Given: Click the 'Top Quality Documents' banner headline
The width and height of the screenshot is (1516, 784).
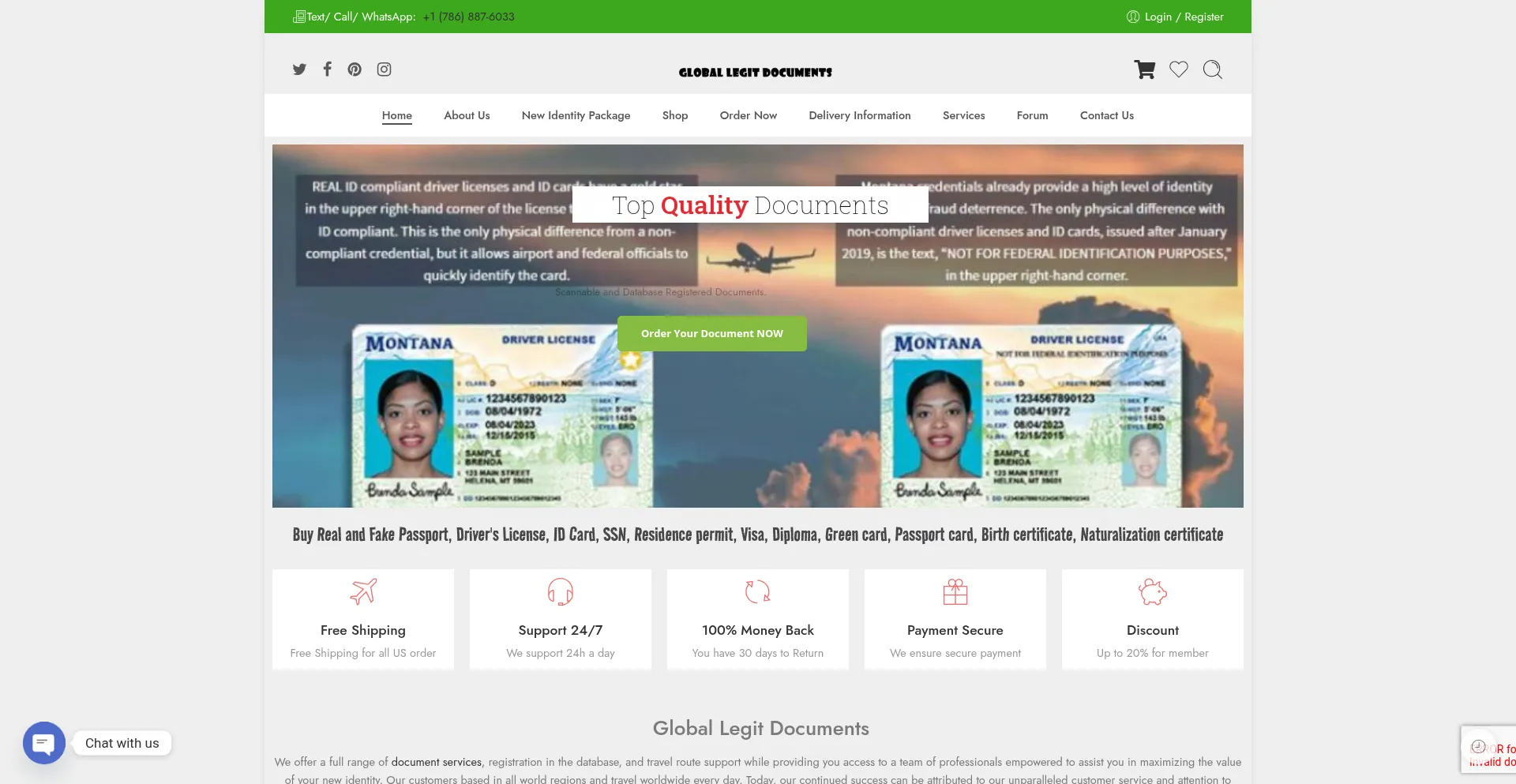Looking at the screenshot, I should [750, 205].
